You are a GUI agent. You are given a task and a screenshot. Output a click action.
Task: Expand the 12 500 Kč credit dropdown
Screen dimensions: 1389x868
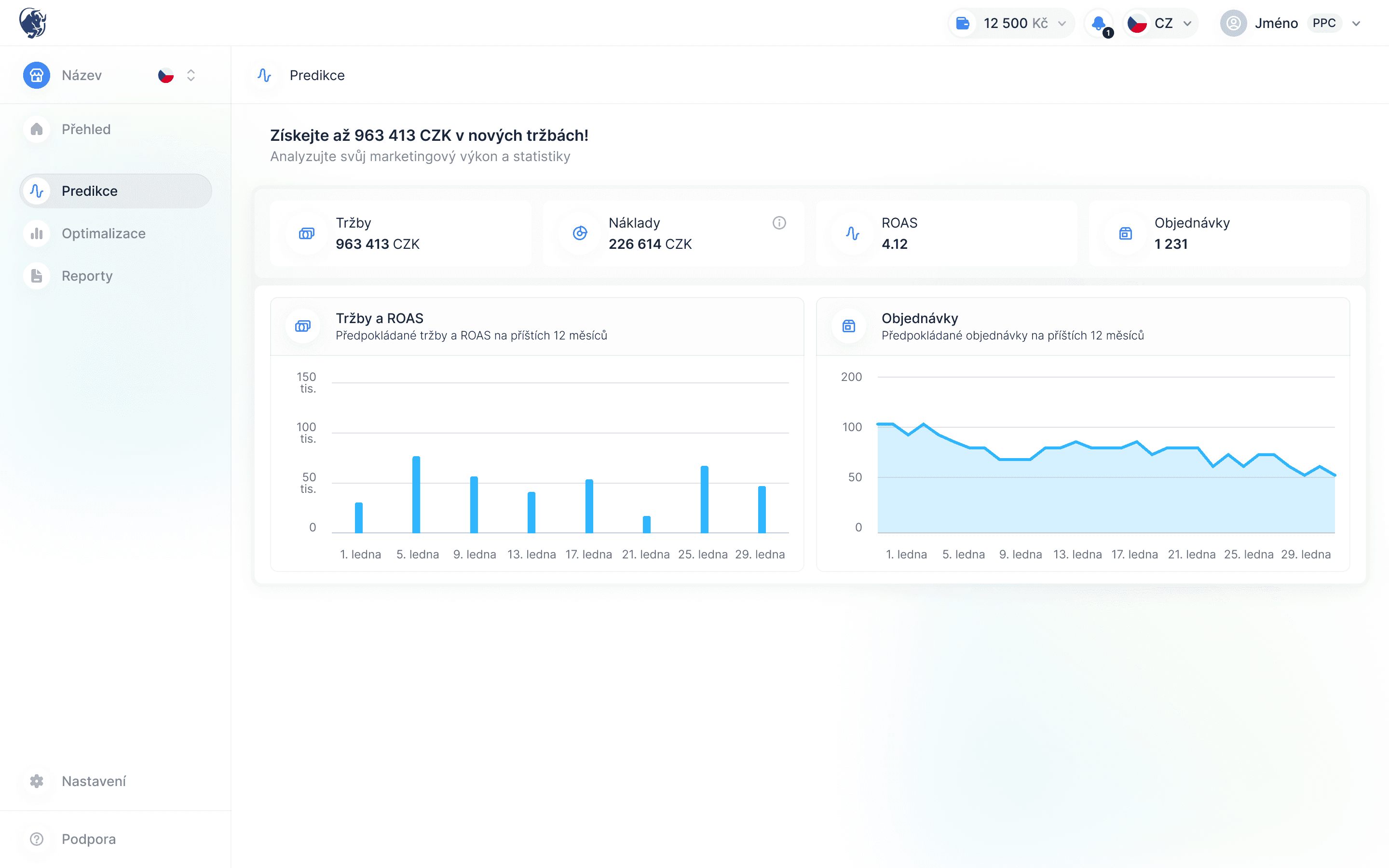(x=1062, y=24)
